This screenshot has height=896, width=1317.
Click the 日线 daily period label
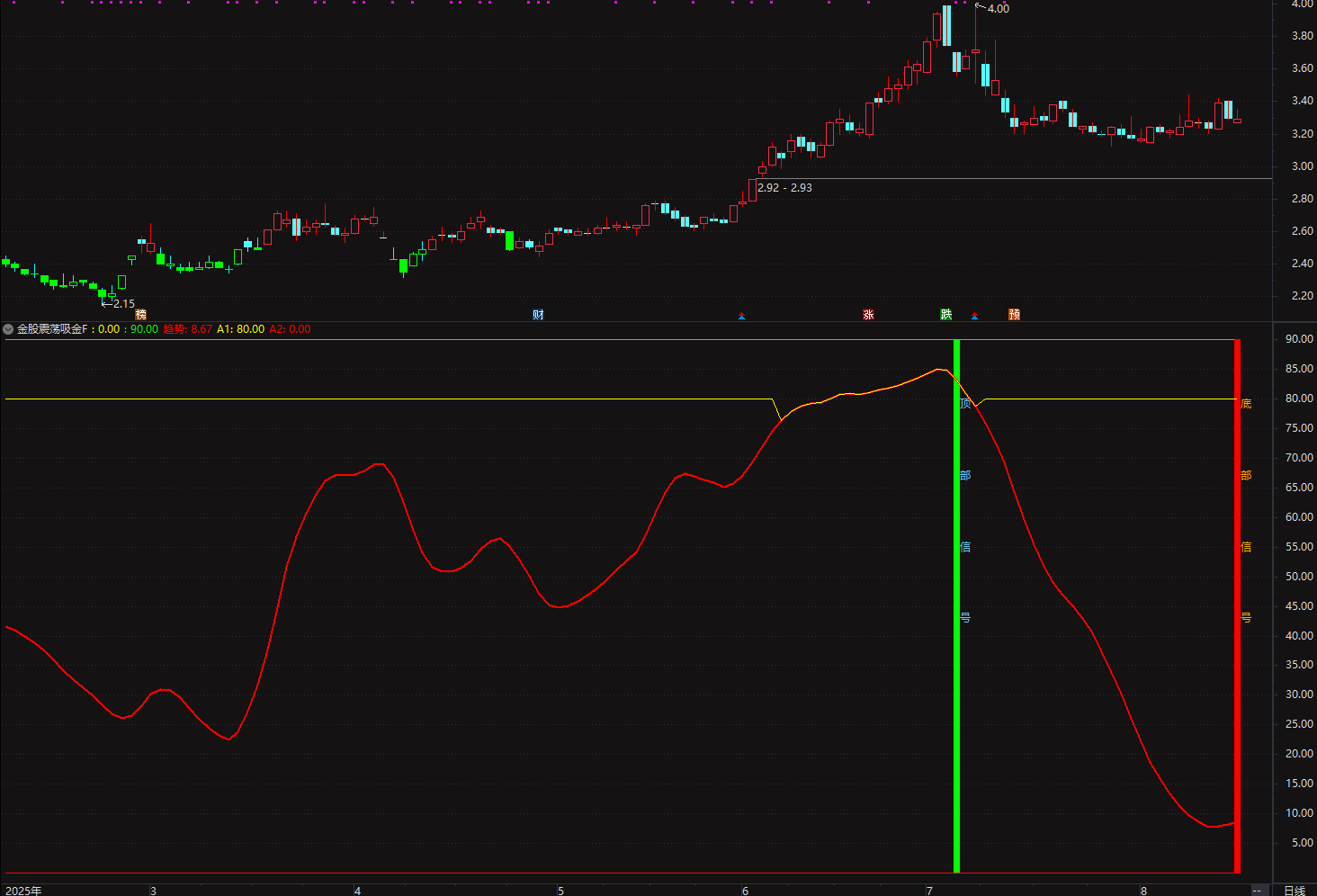click(x=1295, y=891)
